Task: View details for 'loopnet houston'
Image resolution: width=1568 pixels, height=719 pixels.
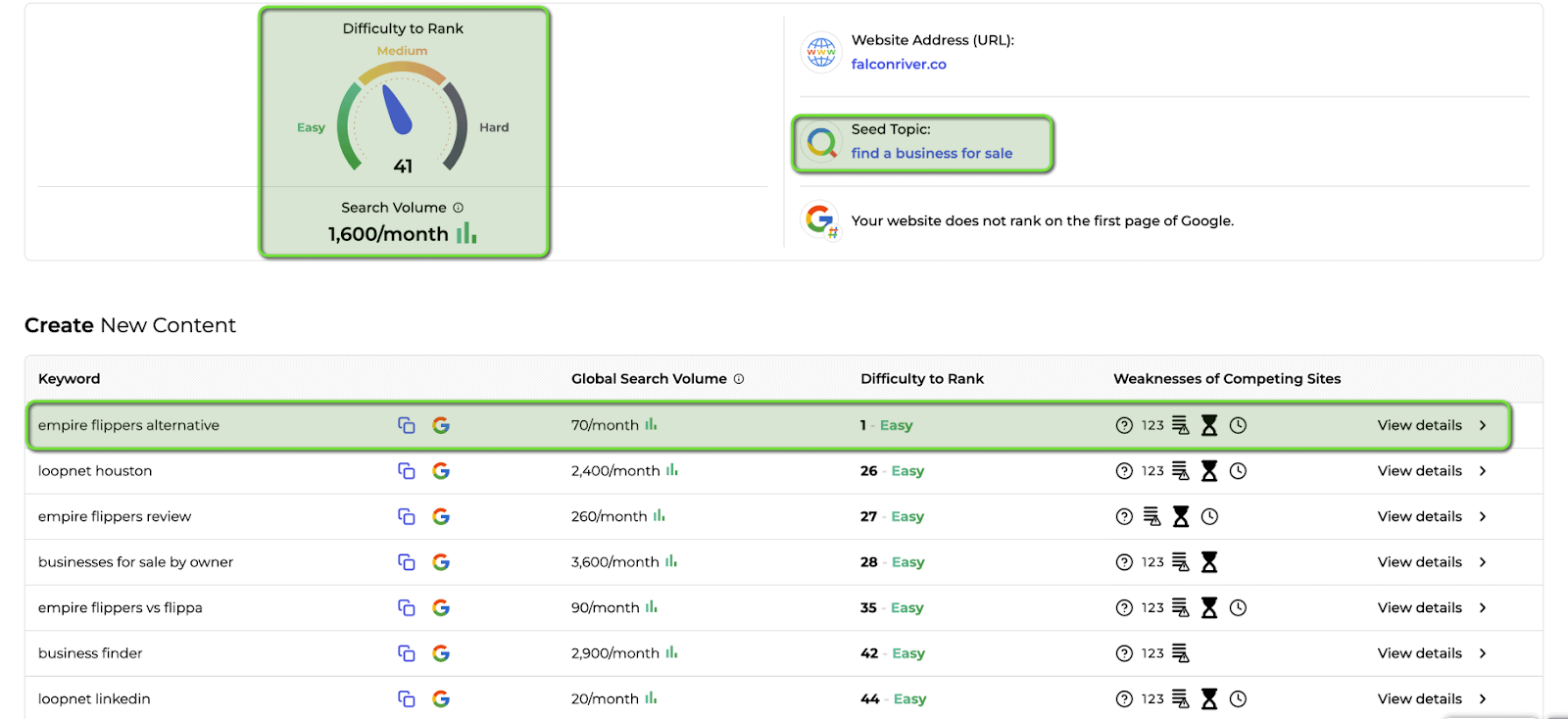Action: pos(1419,471)
